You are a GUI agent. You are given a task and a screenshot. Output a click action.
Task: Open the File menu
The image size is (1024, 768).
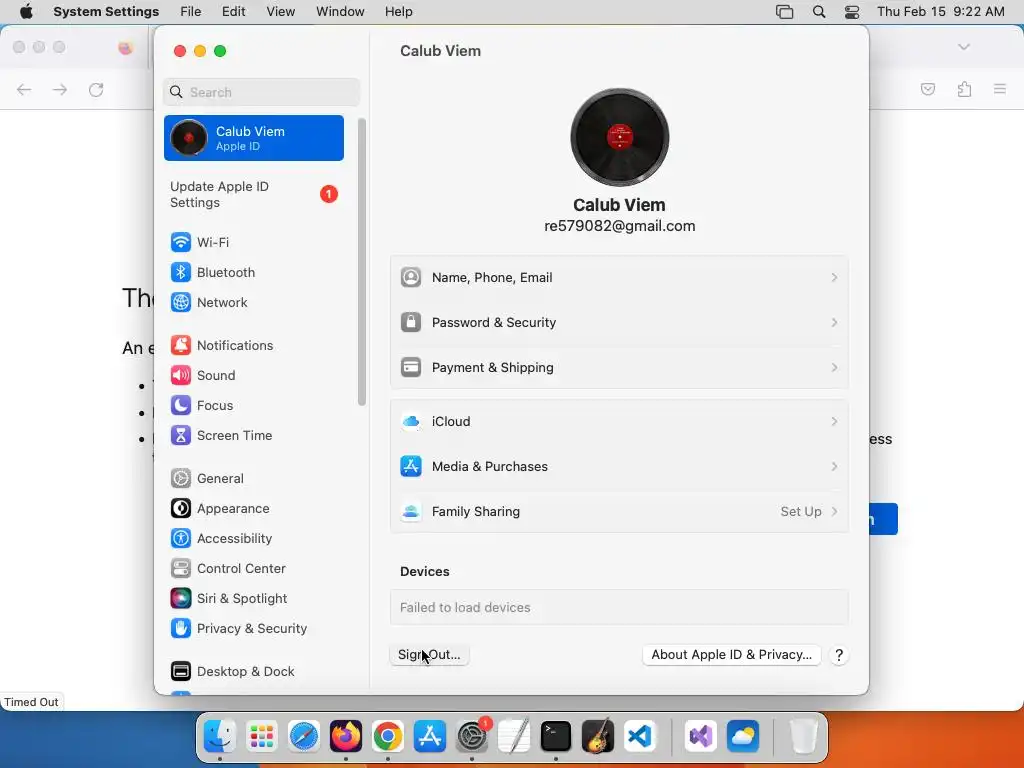191,12
